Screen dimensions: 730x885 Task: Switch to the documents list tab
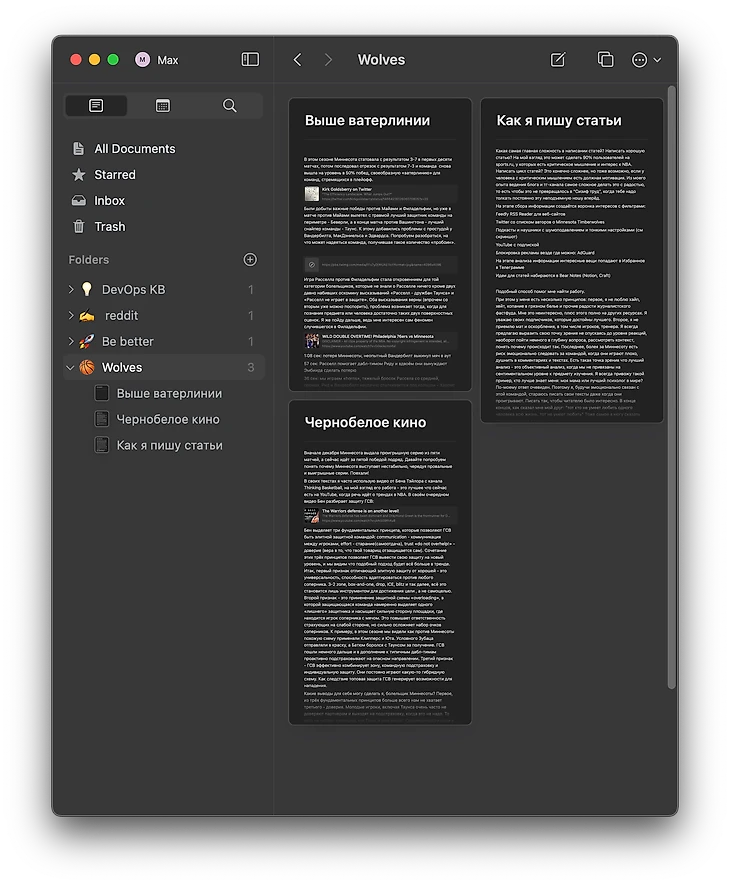pos(96,106)
